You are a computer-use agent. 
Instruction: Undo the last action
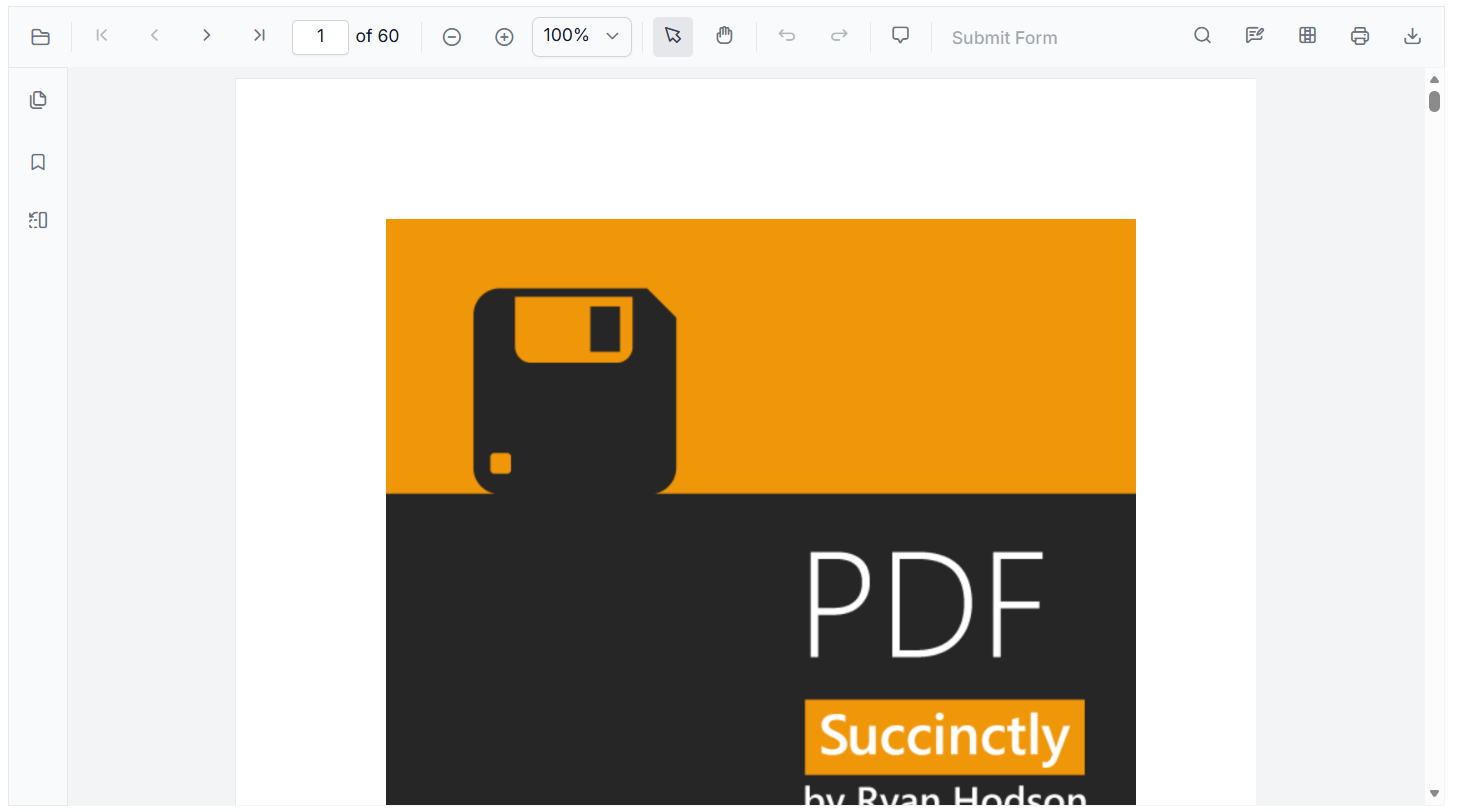(x=787, y=37)
